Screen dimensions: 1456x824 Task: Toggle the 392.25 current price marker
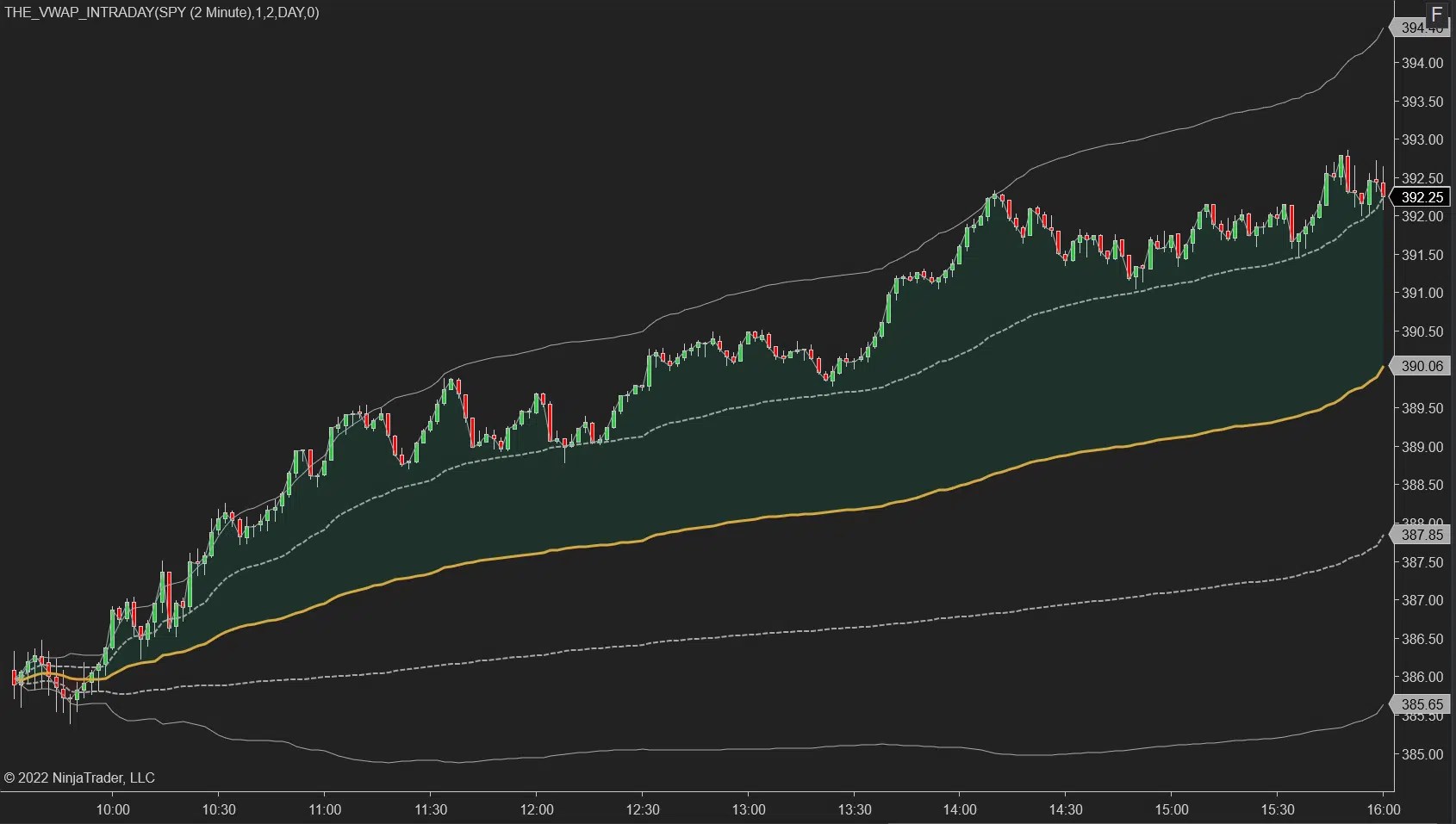point(1422,197)
